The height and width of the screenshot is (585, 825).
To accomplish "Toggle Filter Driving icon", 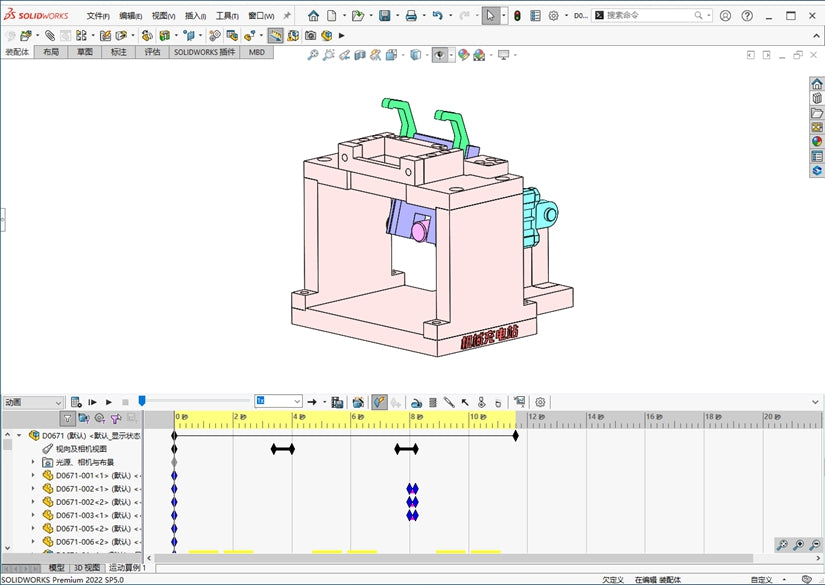I will [99, 418].
